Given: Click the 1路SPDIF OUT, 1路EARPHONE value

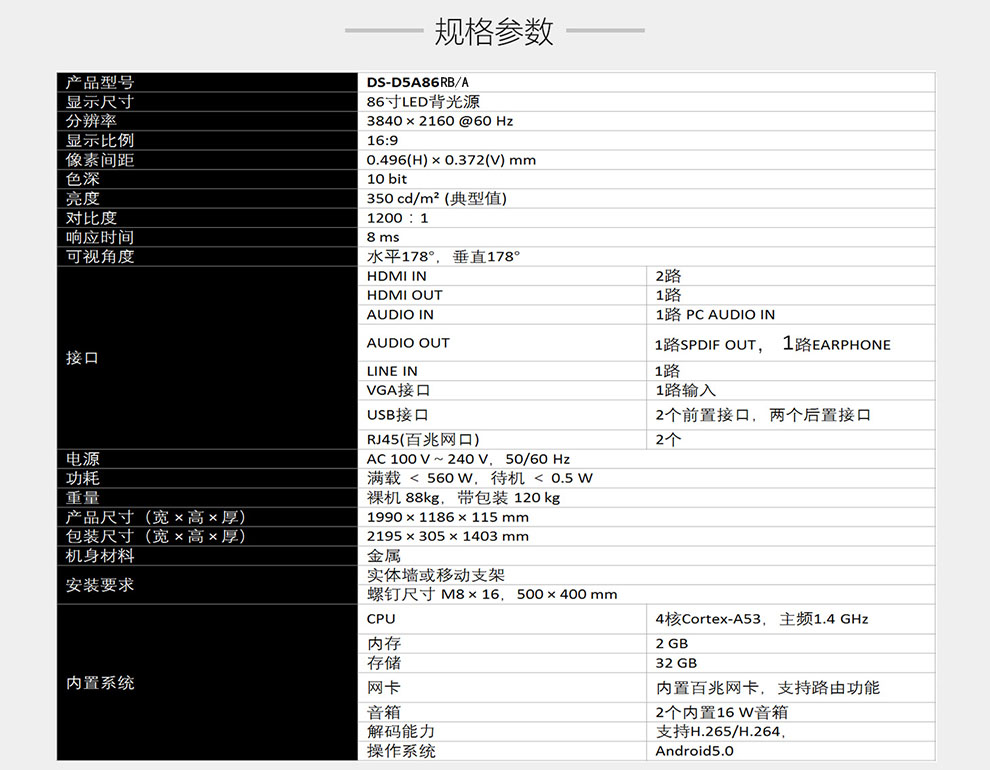Looking at the screenshot, I should pyautogui.click(x=773, y=344).
